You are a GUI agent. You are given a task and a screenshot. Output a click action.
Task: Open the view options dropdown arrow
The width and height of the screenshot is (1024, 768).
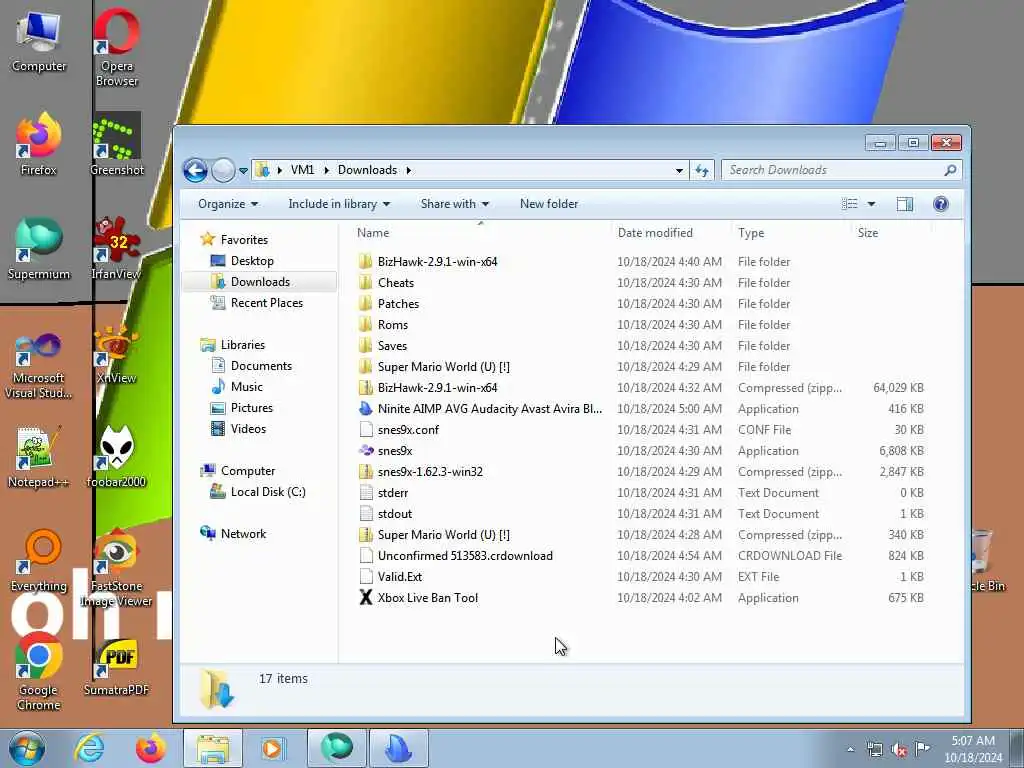pos(871,204)
